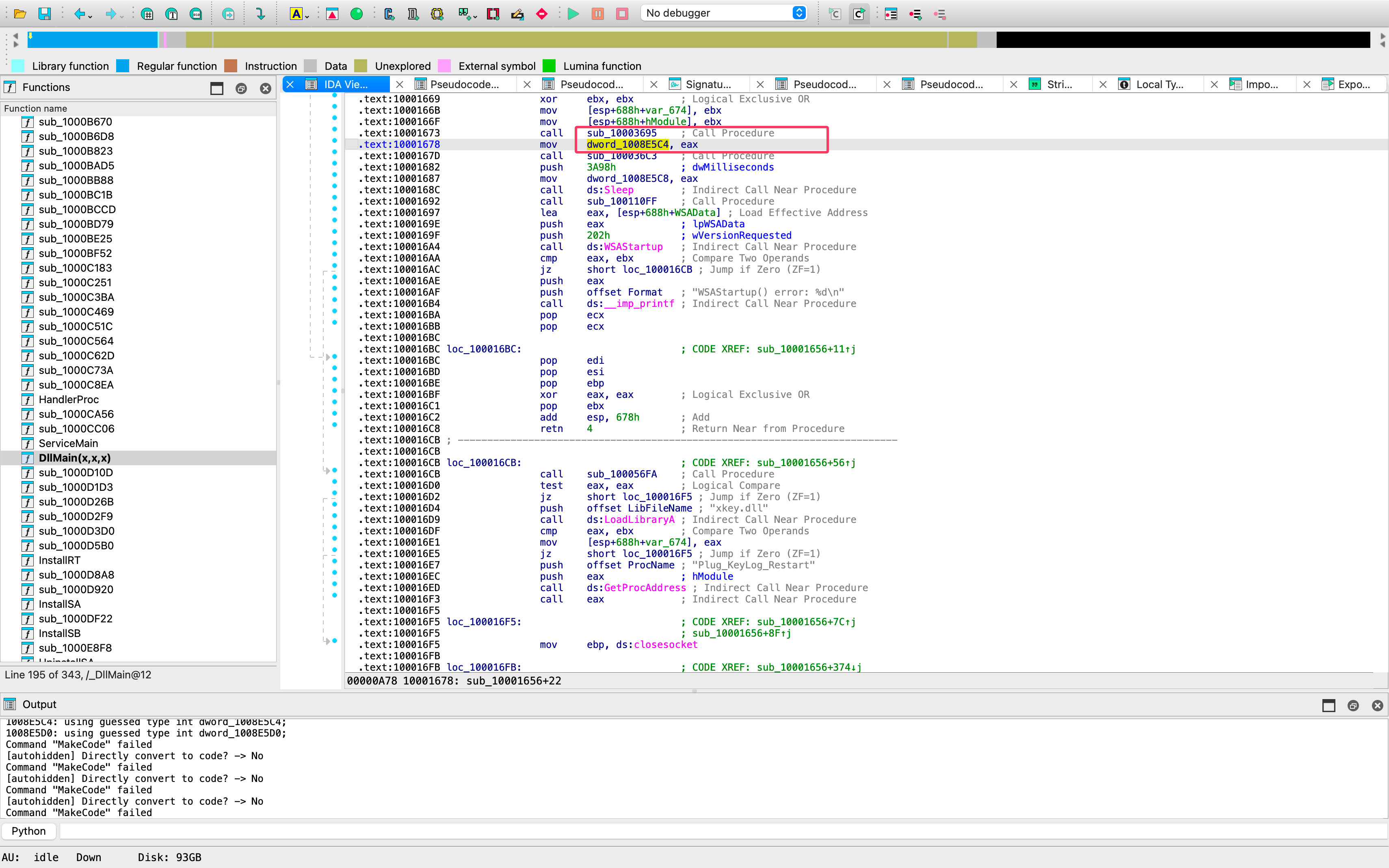Click the blue segment of the navigation band
The image size is (1389, 868).
coord(93,40)
